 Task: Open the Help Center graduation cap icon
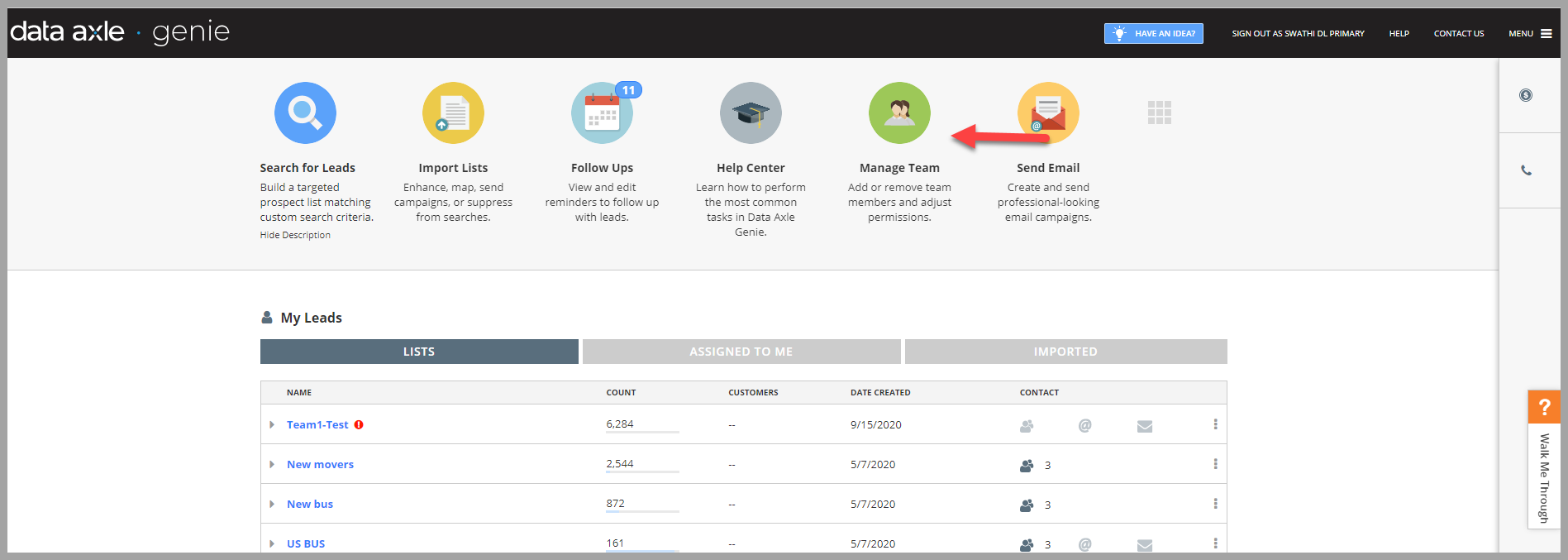point(751,113)
